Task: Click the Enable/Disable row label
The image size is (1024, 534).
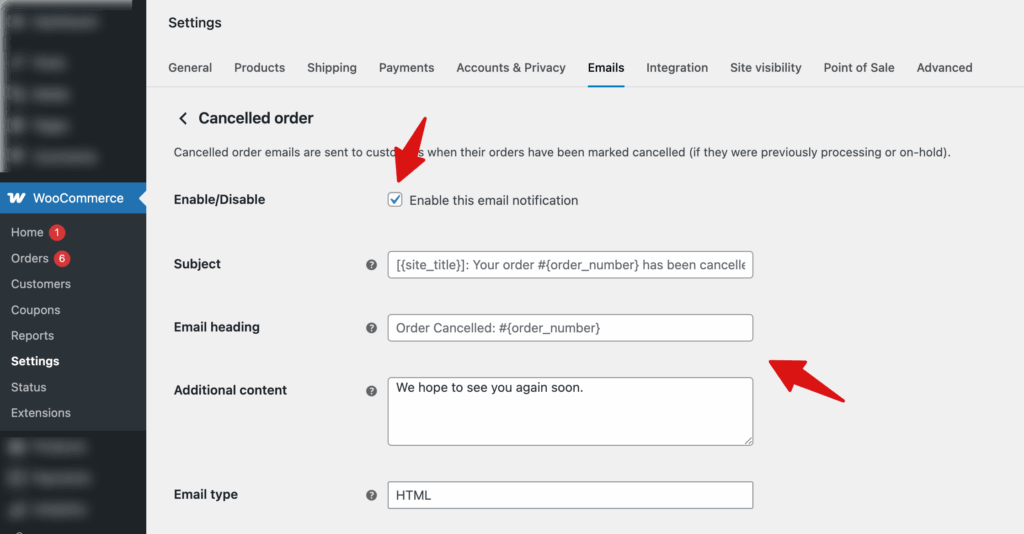Action: click(219, 200)
